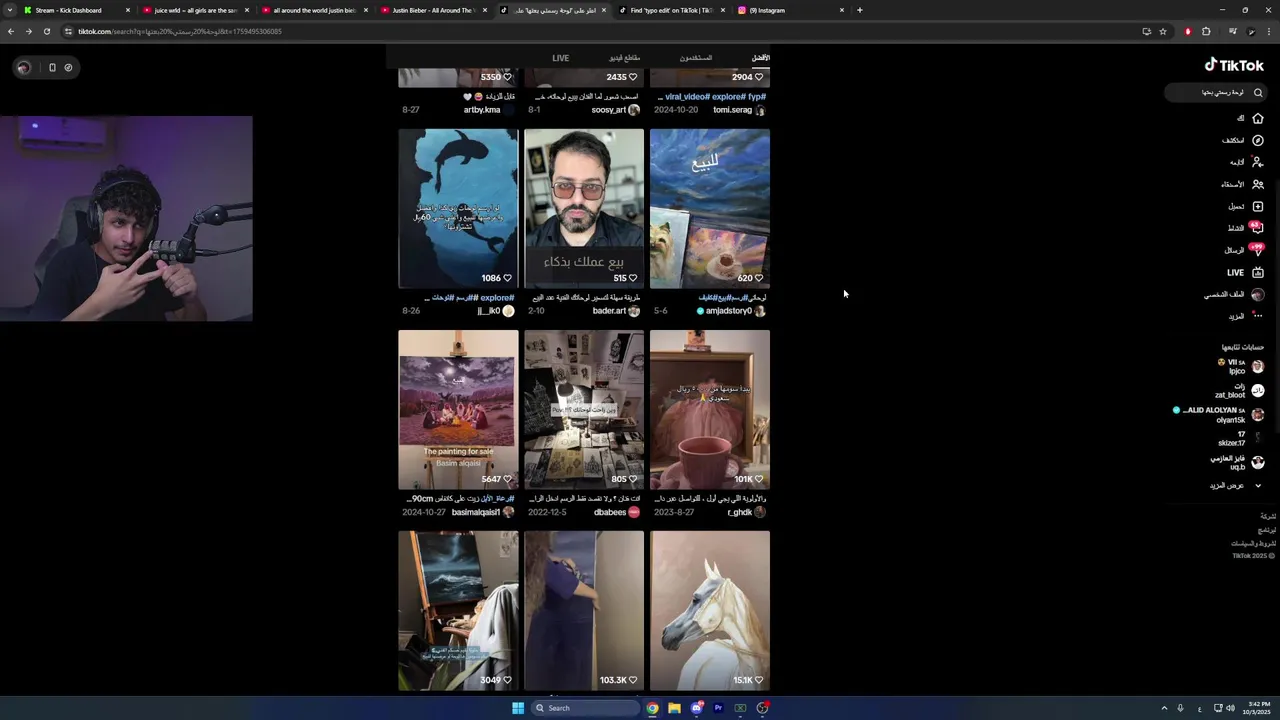Open the LIVE icon in sidebar
Viewport: 1280px width, 720px height.
coord(1258,272)
